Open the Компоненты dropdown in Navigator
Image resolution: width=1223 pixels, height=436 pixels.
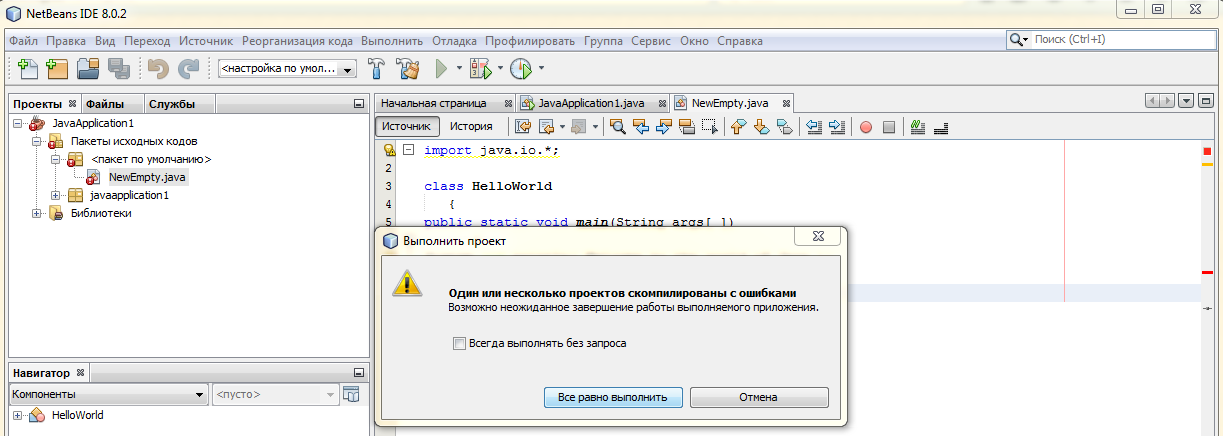108,395
